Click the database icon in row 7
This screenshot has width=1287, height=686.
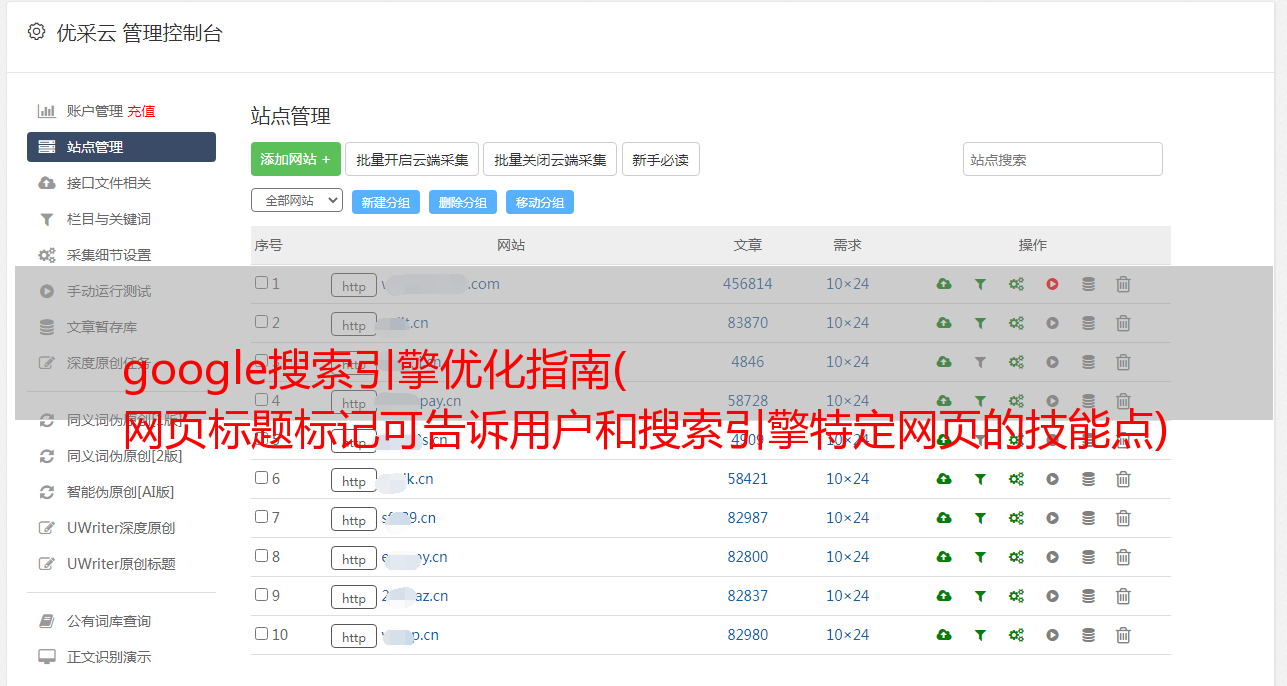(x=1088, y=518)
